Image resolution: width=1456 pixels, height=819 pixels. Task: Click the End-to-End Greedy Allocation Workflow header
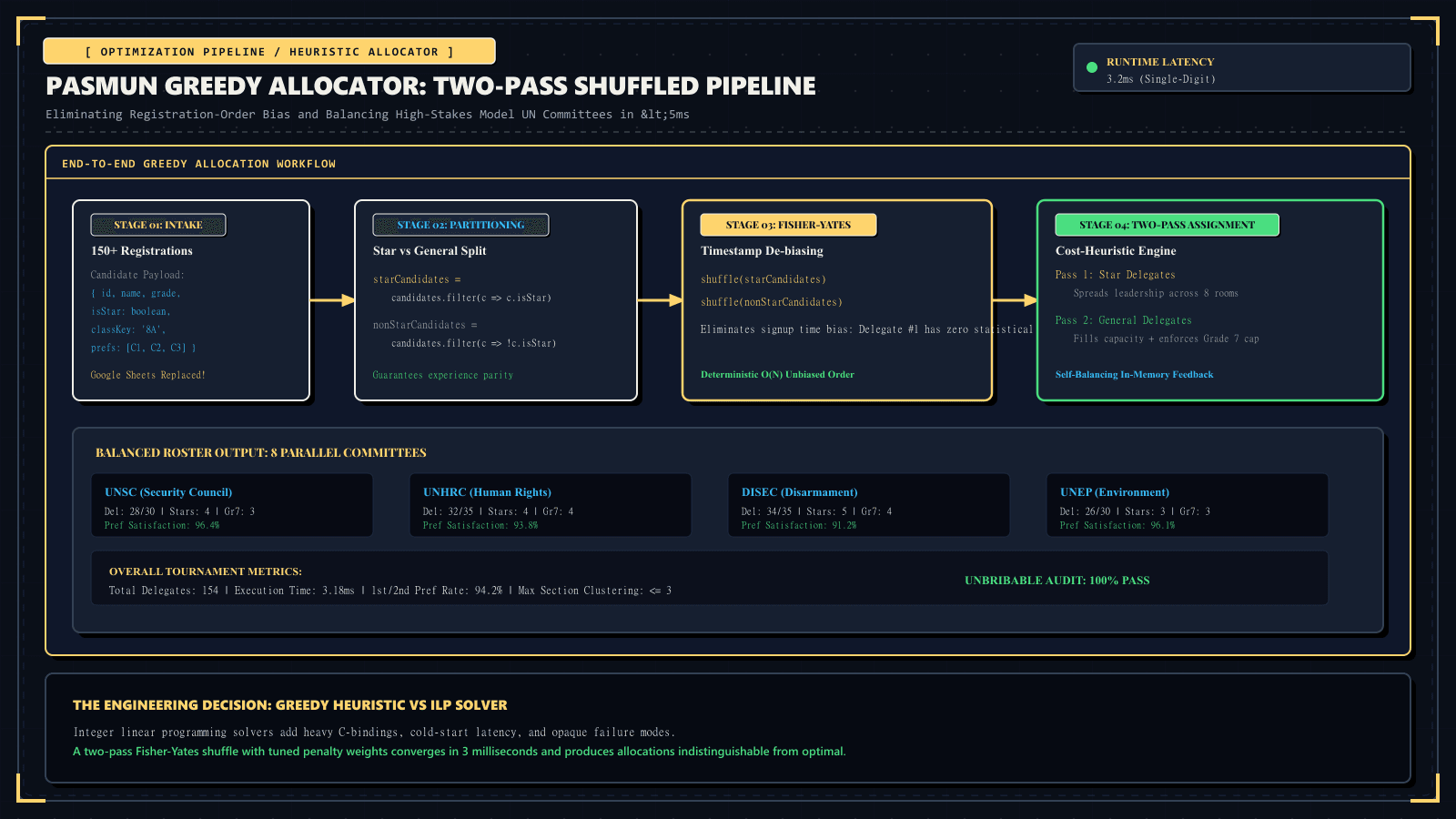pyautogui.click(x=198, y=164)
